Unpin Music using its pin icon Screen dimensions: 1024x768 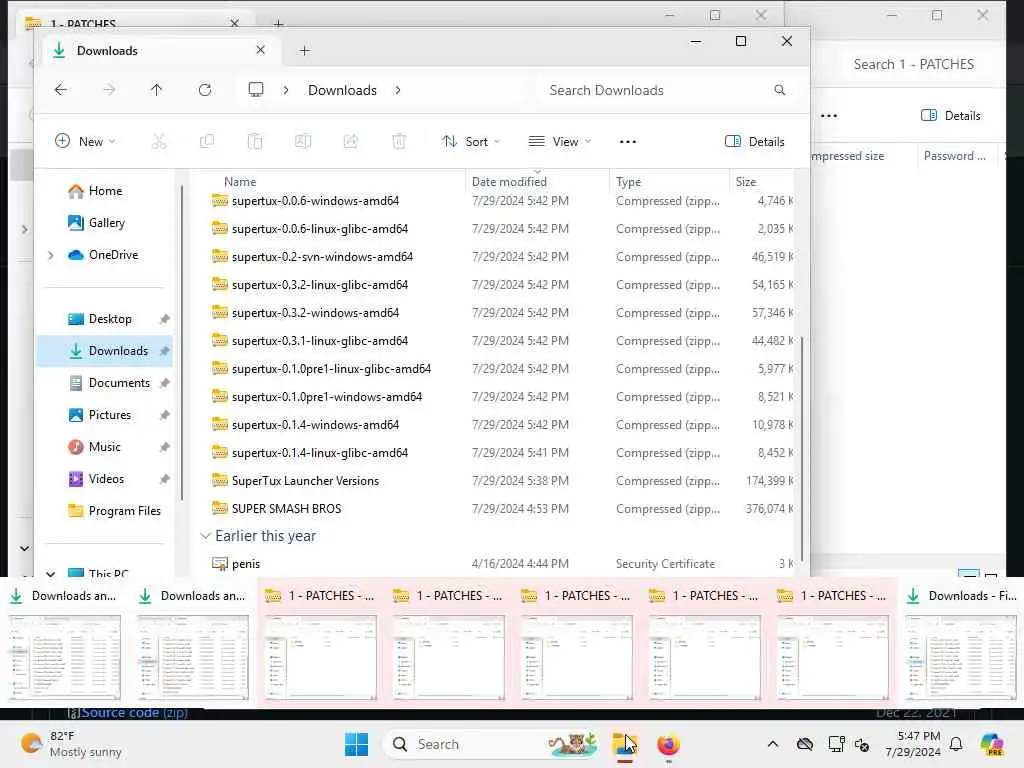click(165, 447)
